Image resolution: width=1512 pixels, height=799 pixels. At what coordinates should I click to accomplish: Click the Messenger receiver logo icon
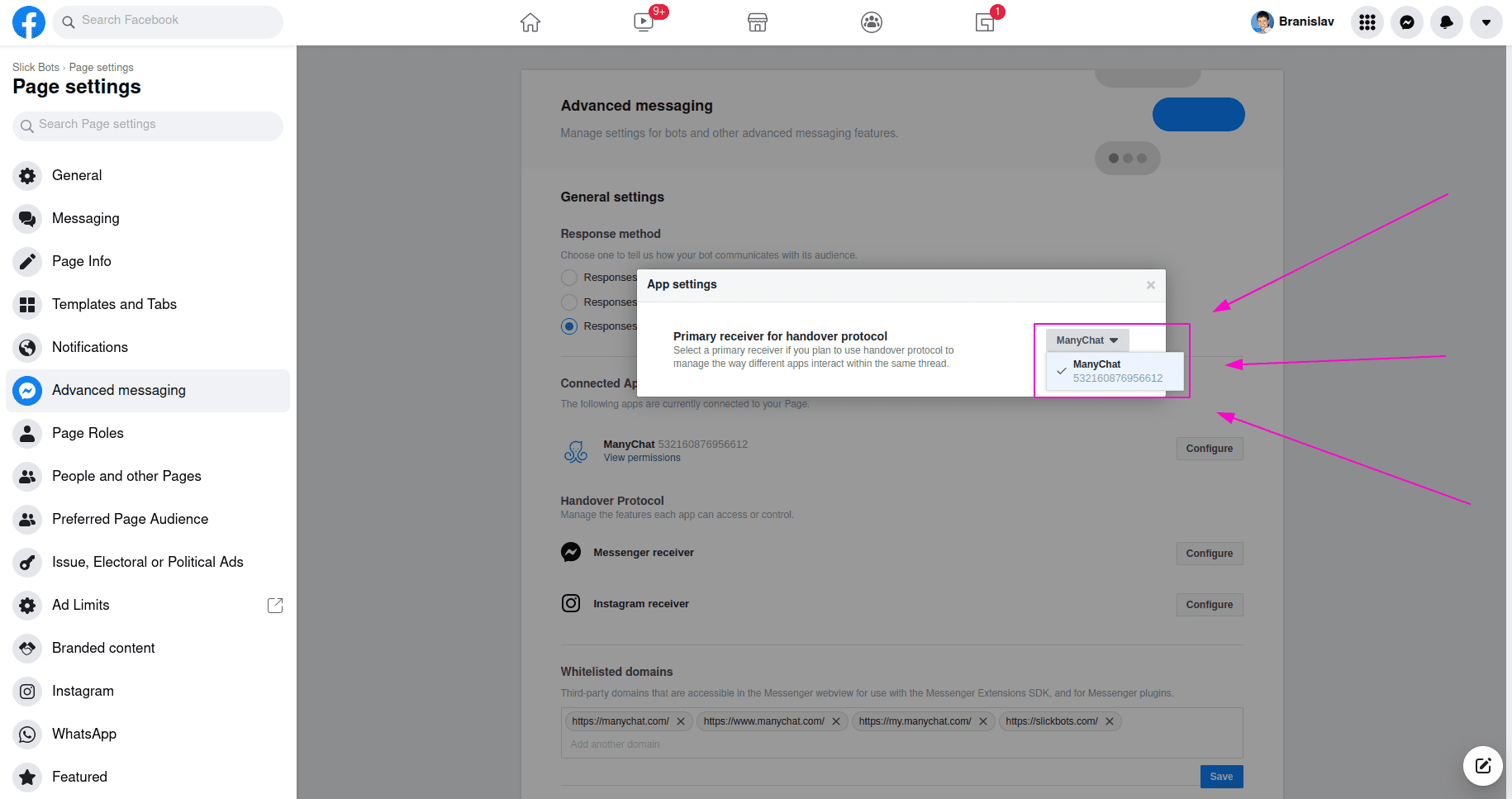(x=571, y=552)
